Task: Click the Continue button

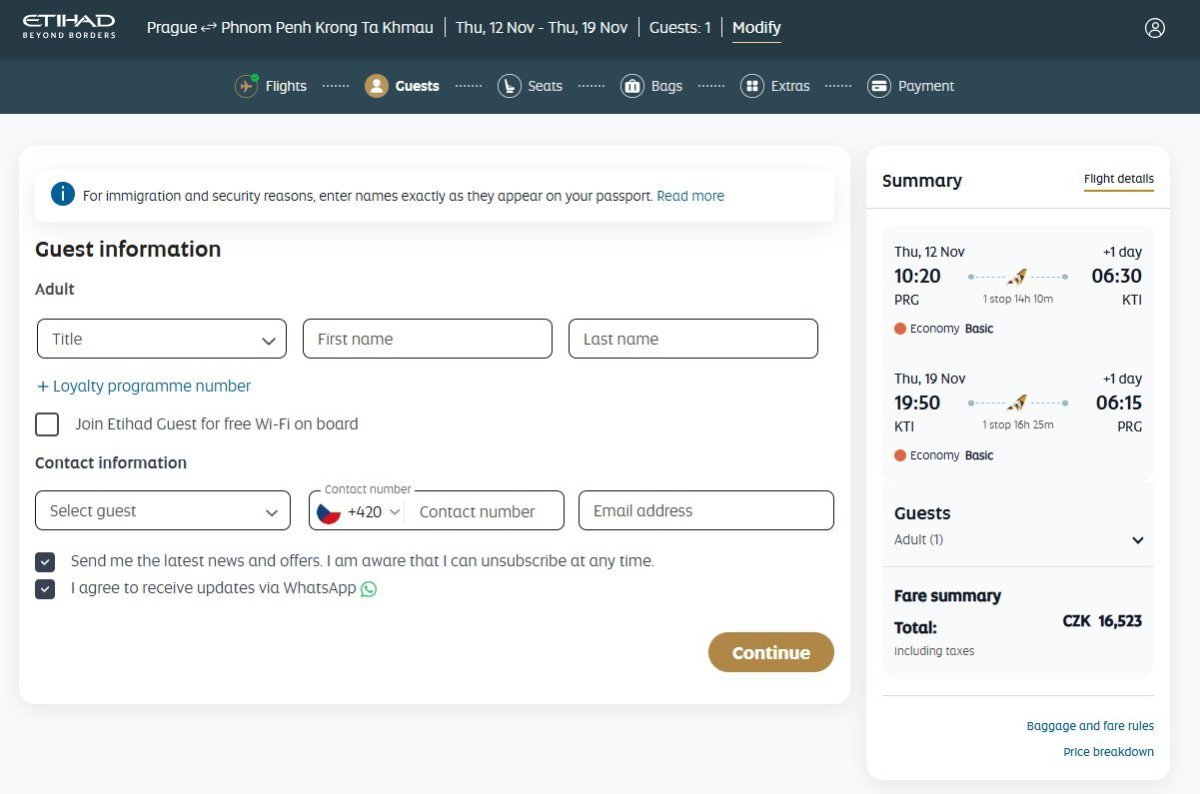Action: pos(771,652)
